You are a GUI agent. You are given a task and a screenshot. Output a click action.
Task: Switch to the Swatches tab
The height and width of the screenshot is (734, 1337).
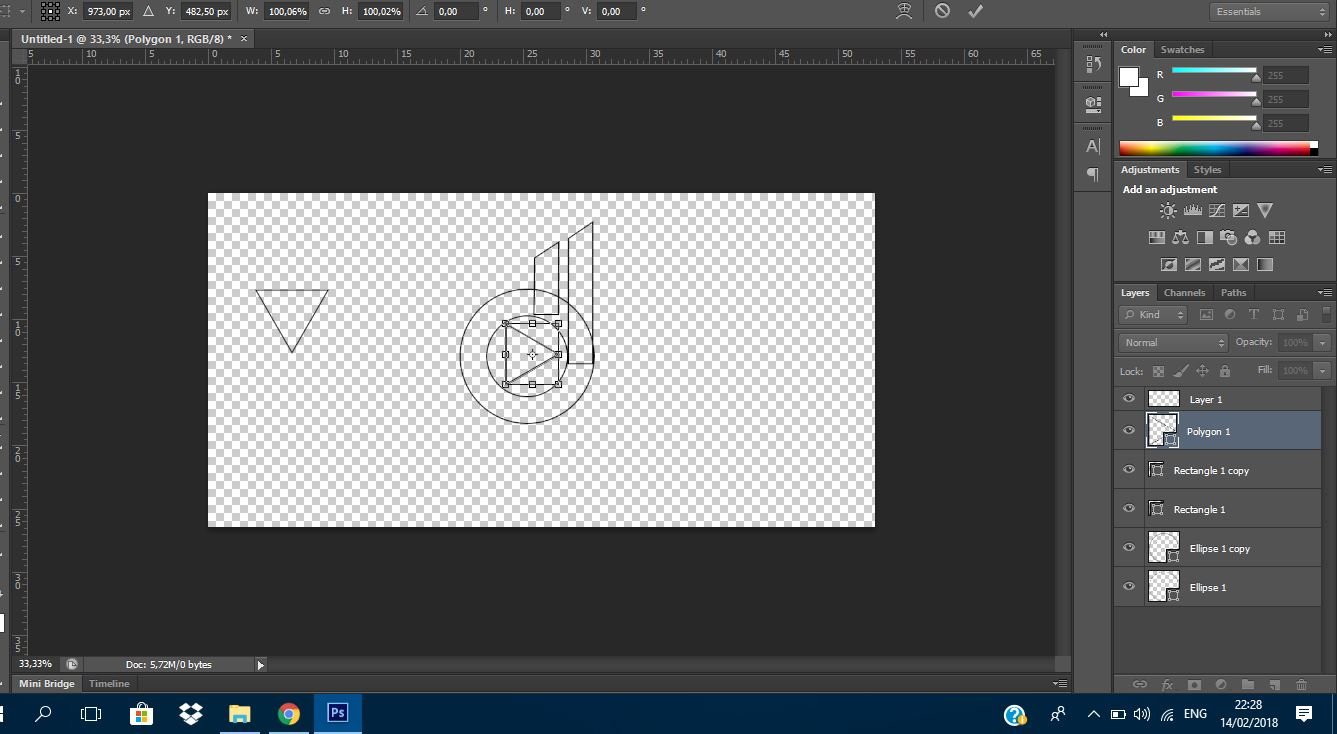pyautogui.click(x=1182, y=49)
